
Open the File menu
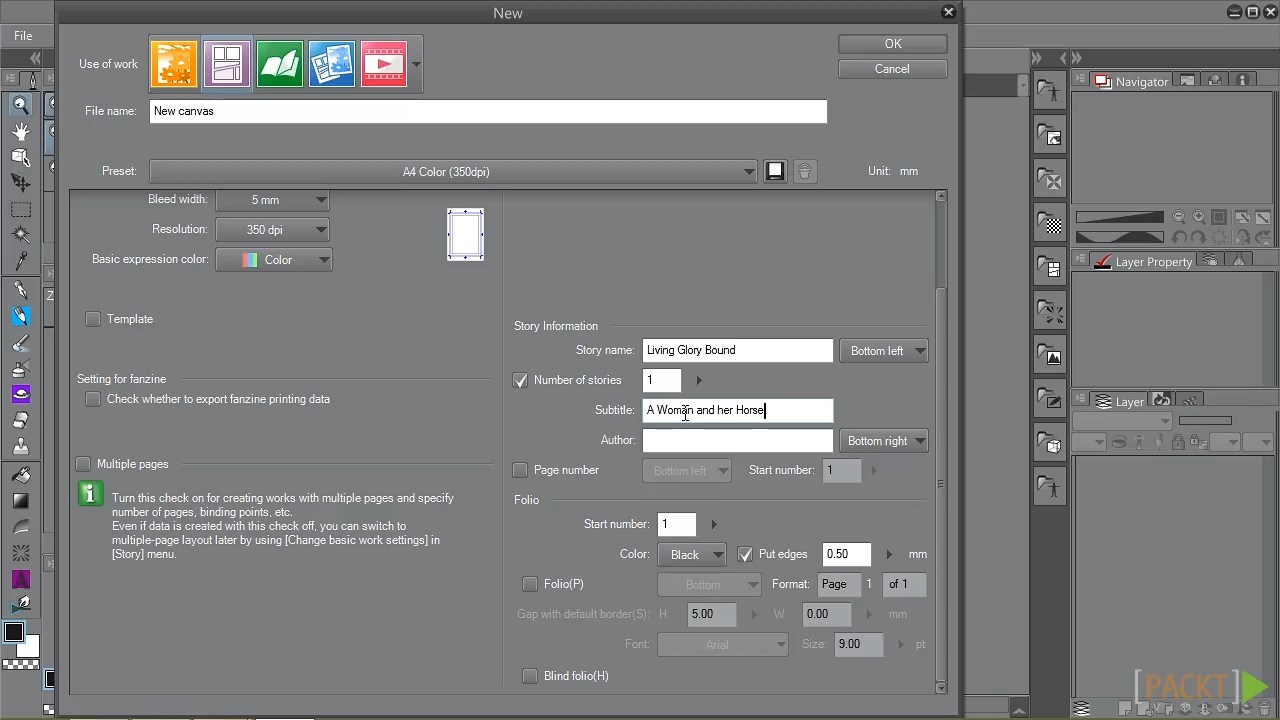coord(23,36)
